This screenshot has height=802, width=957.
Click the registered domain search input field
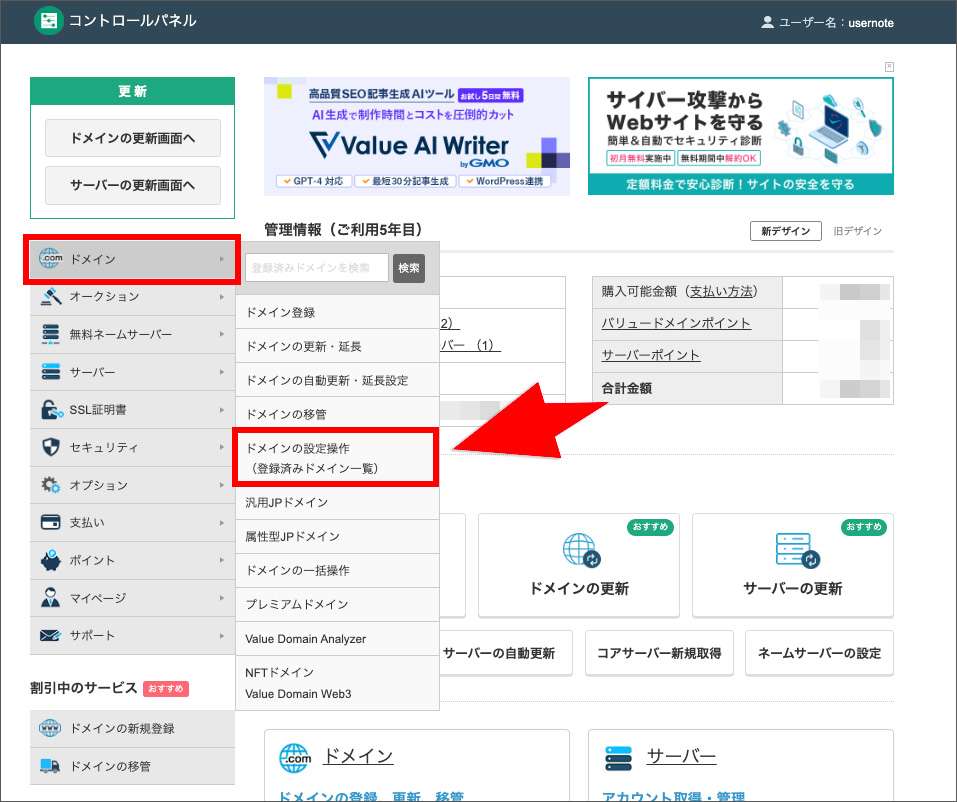click(316, 267)
